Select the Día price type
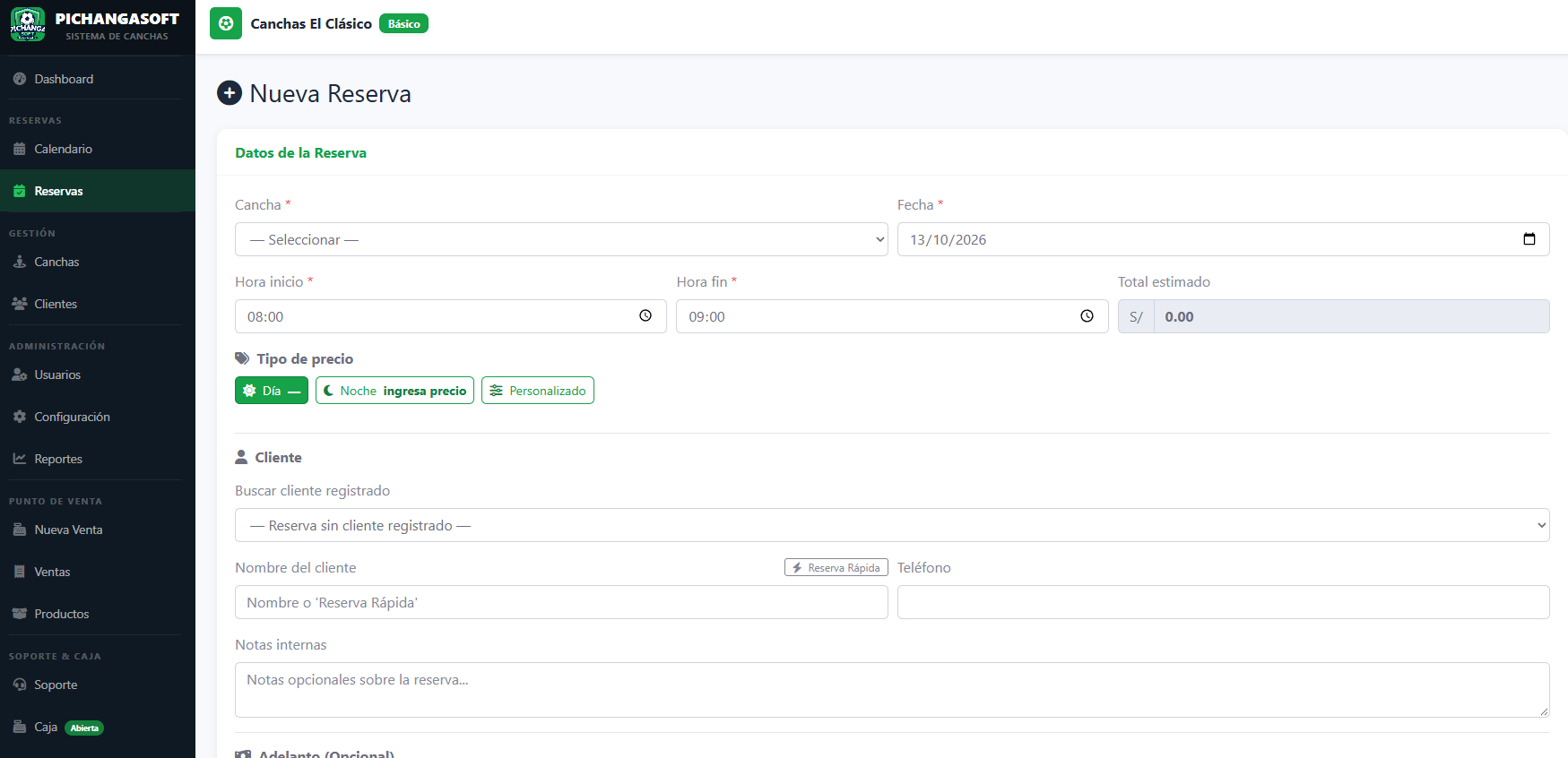Viewport: 1568px width, 758px height. [272, 391]
